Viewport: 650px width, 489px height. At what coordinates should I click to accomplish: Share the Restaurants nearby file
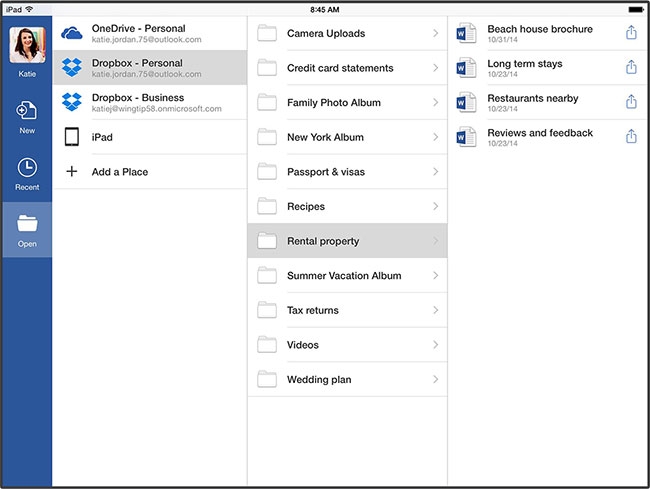[631, 102]
